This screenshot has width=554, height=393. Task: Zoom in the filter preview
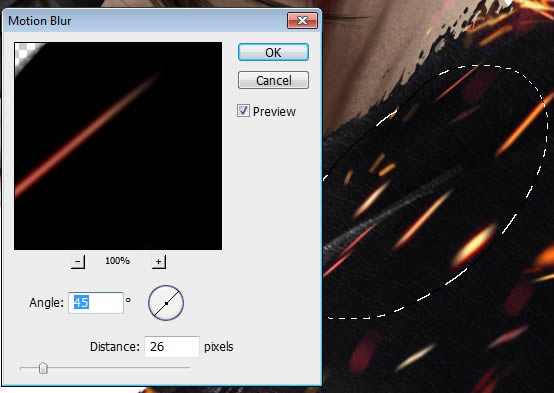tap(159, 262)
